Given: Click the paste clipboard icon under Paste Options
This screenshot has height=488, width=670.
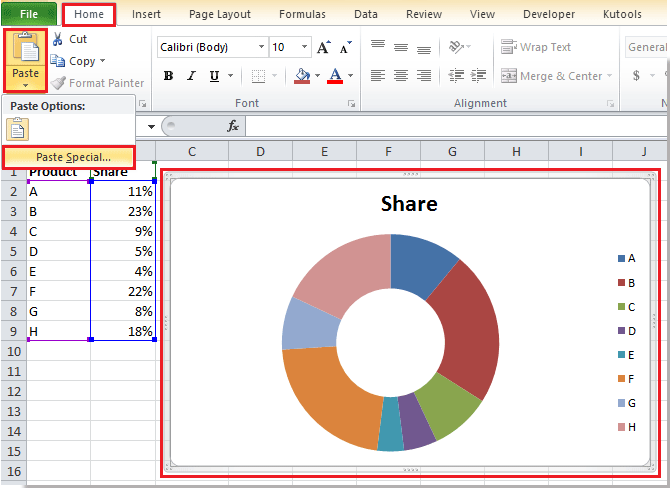Looking at the screenshot, I should (18, 128).
